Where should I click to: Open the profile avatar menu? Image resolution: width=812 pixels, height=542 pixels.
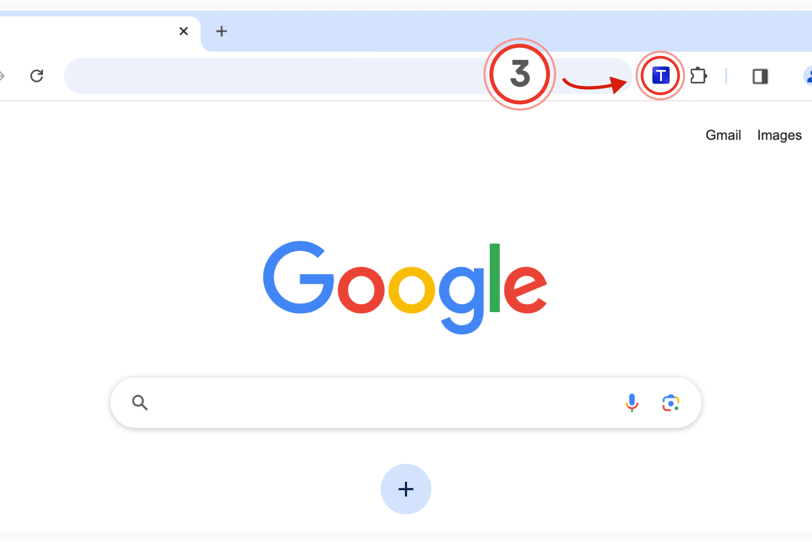[x=807, y=76]
